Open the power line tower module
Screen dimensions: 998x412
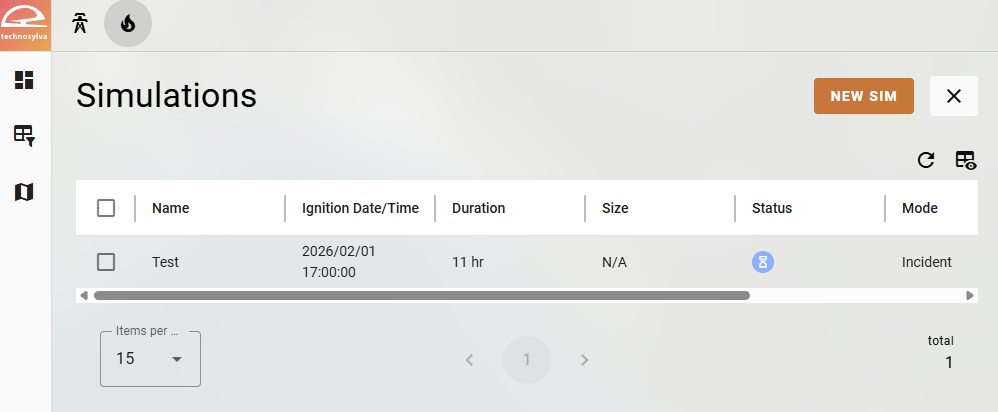pyautogui.click(x=80, y=24)
